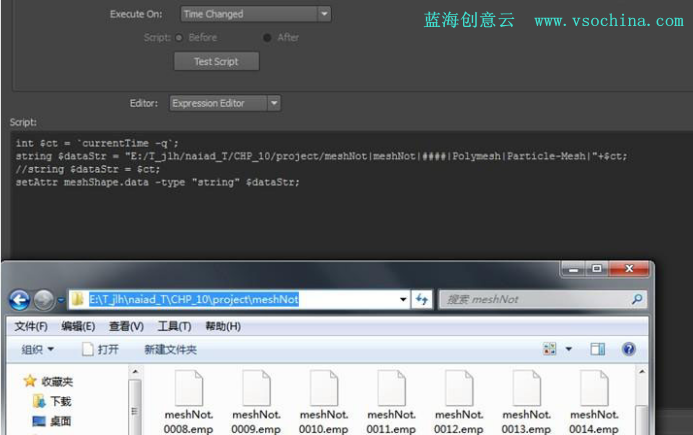This screenshot has width=693, height=435.
Task: Open the Execute On dropdown
Action: coord(255,14)
